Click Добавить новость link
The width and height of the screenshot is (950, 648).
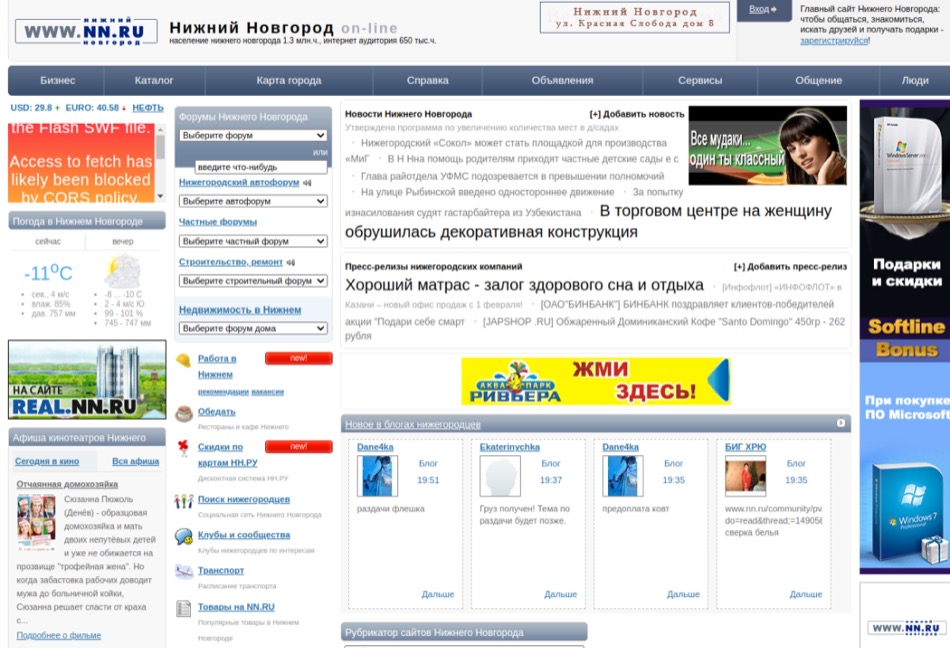pos(637,114)
